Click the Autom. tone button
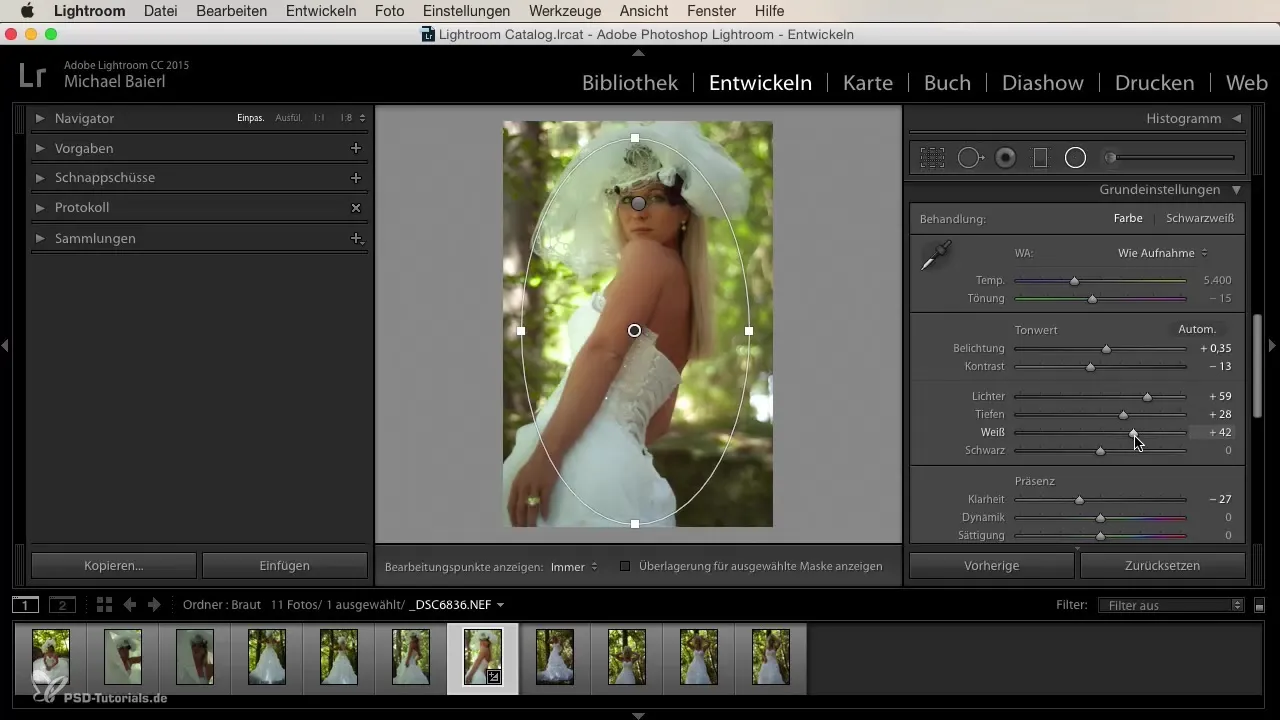 point(1197,329)
